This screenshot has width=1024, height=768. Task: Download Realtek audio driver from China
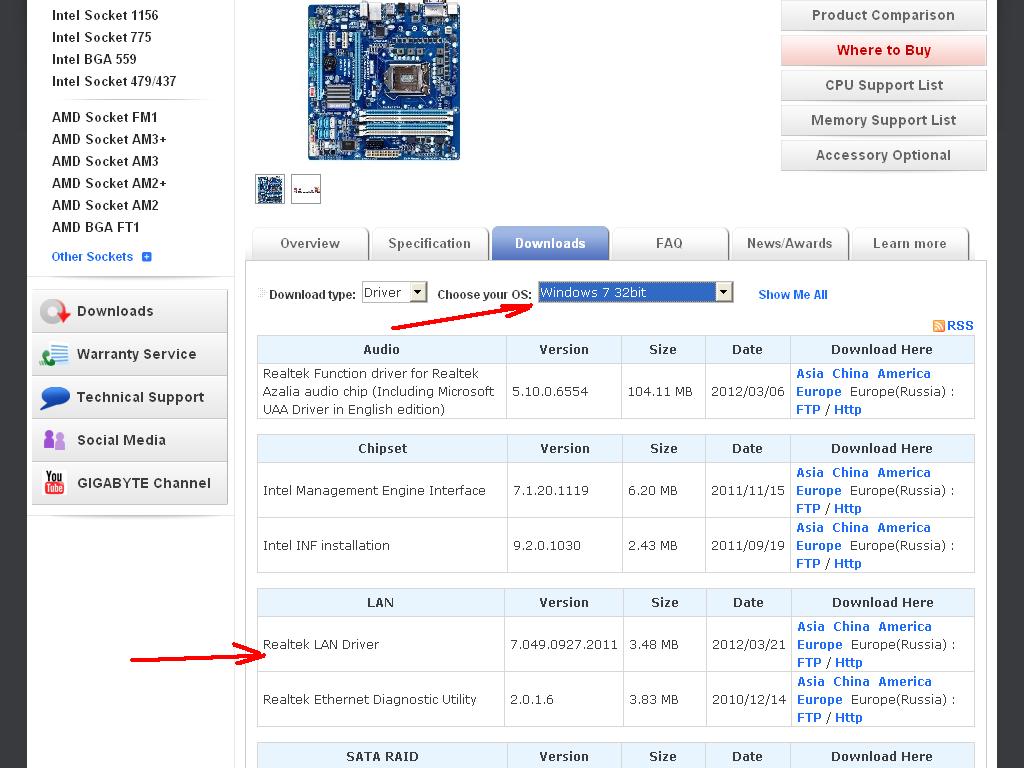[850, 374]
